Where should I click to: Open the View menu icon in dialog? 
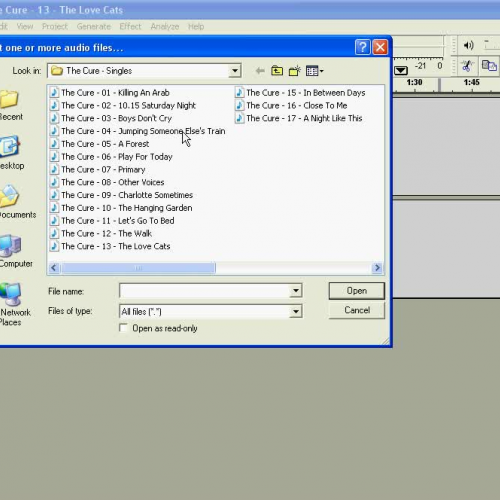click(314, 71)
